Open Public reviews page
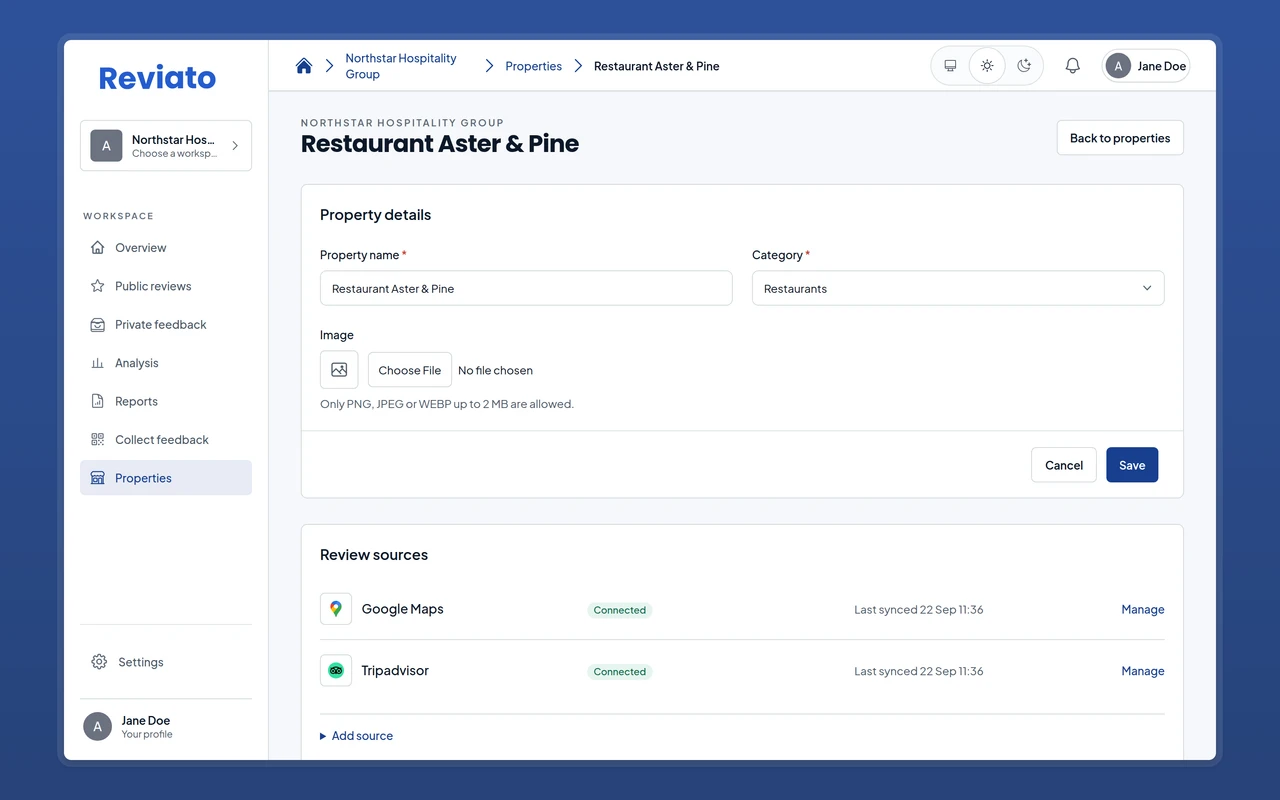The image size is (1280, 800). coord(166,286)
